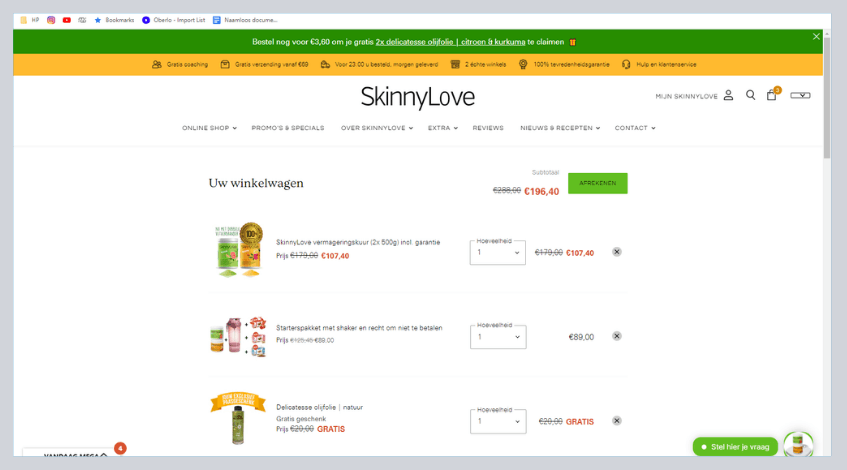Open the shopping bag cart icon
The image size is (847, 470).
(772, 95)
